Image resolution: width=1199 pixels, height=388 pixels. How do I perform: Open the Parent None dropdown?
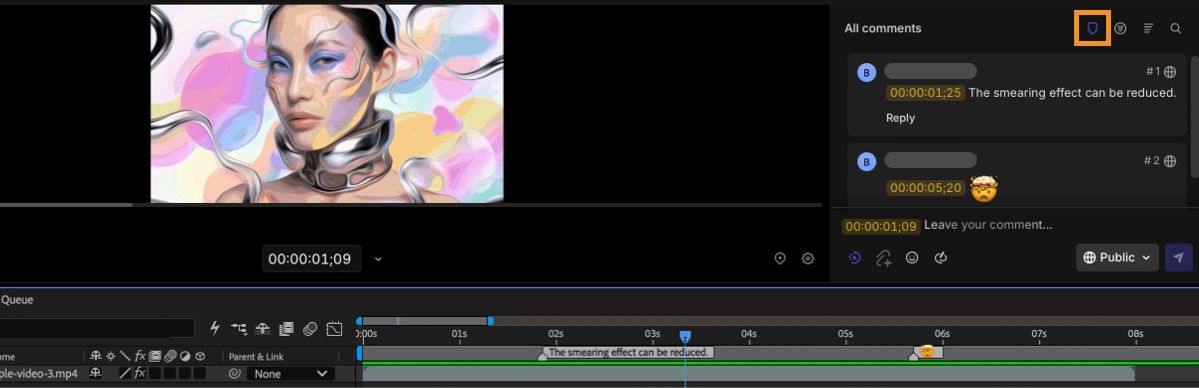(291, 373)
